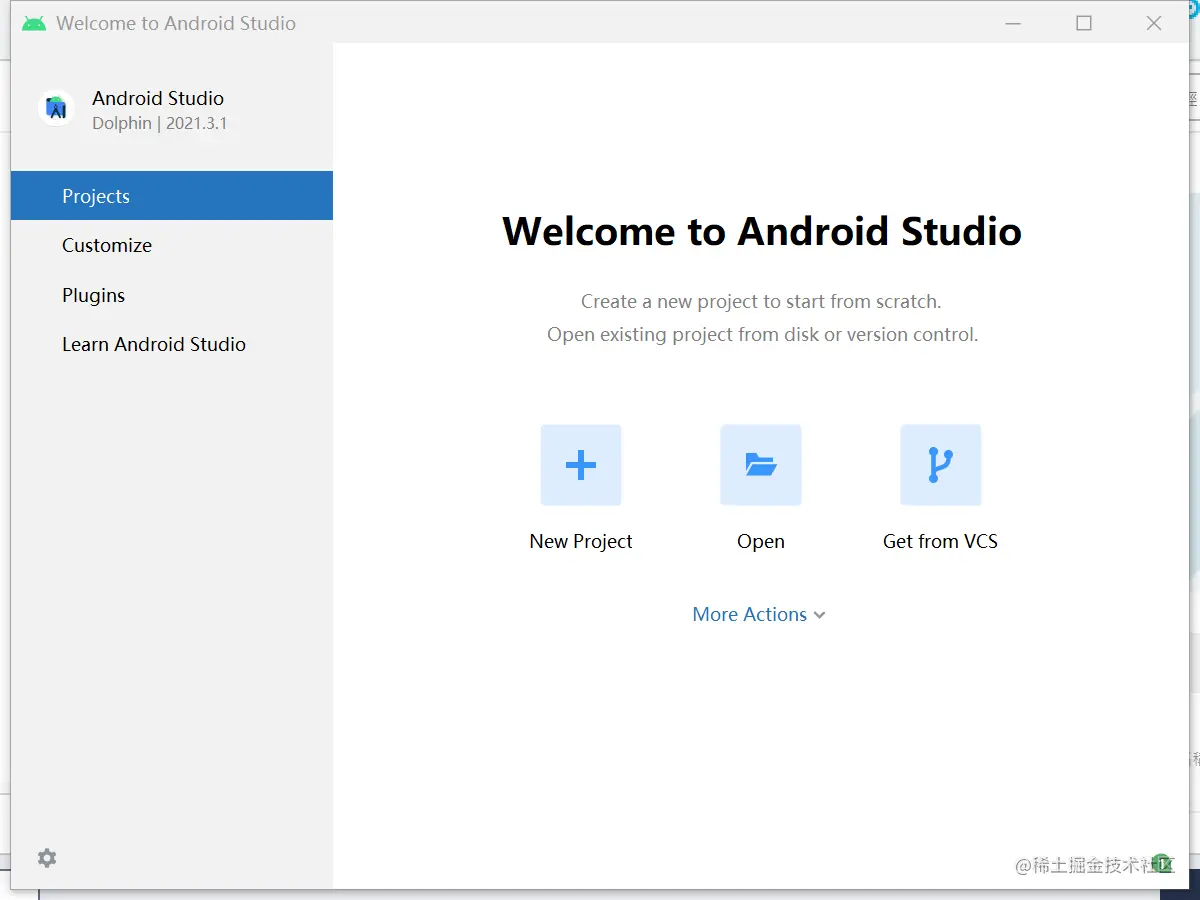Click the New Project label
This screenshot has height=900, width=1200.
[x=581, y=541]
